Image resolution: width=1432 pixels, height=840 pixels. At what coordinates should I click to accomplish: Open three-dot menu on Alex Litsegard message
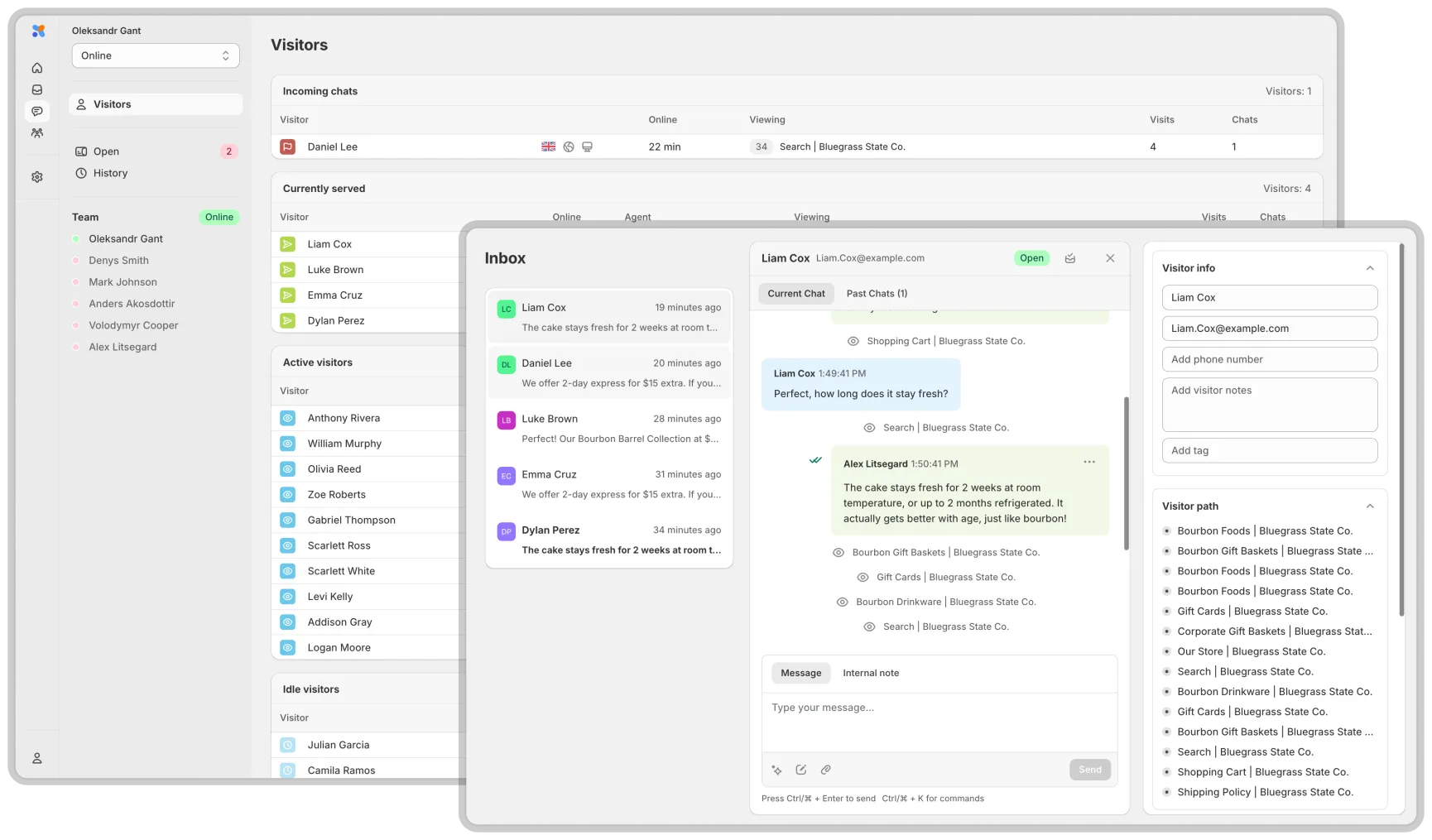pyautogui.click(x=1089, y=462)
